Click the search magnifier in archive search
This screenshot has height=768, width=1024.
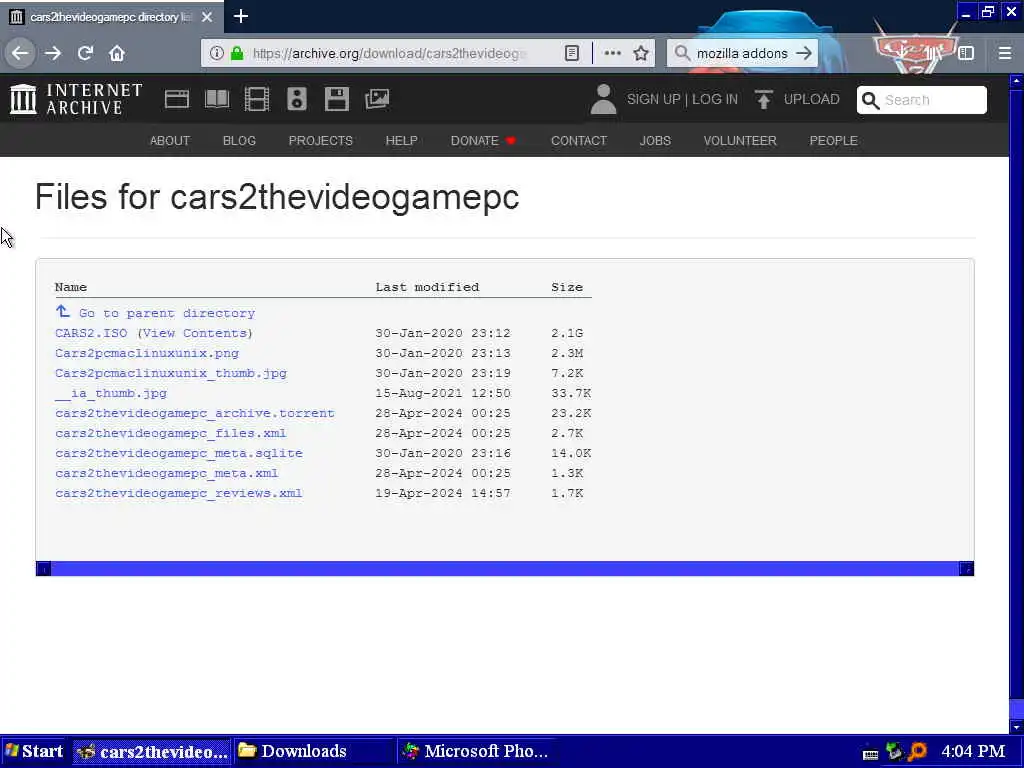tap(871, 100)
